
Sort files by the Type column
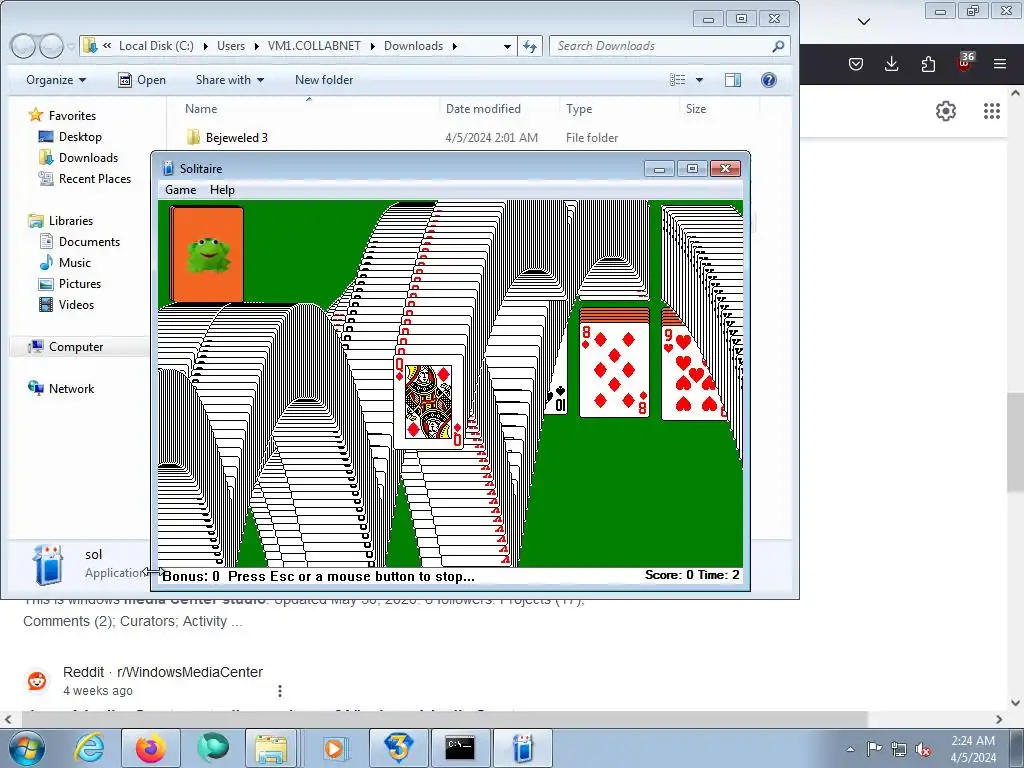pyautogui.click(x=579, y=109)
